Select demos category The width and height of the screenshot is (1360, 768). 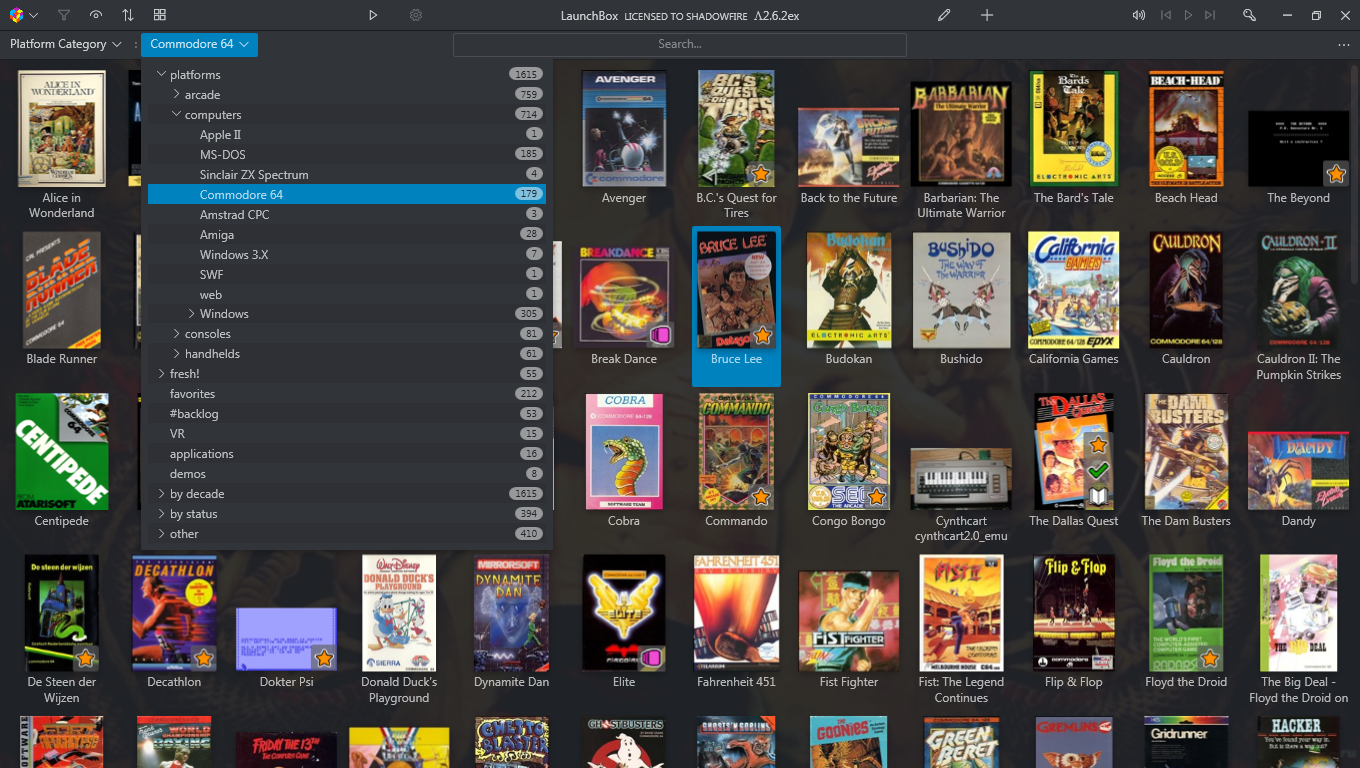tap(346, 474)
